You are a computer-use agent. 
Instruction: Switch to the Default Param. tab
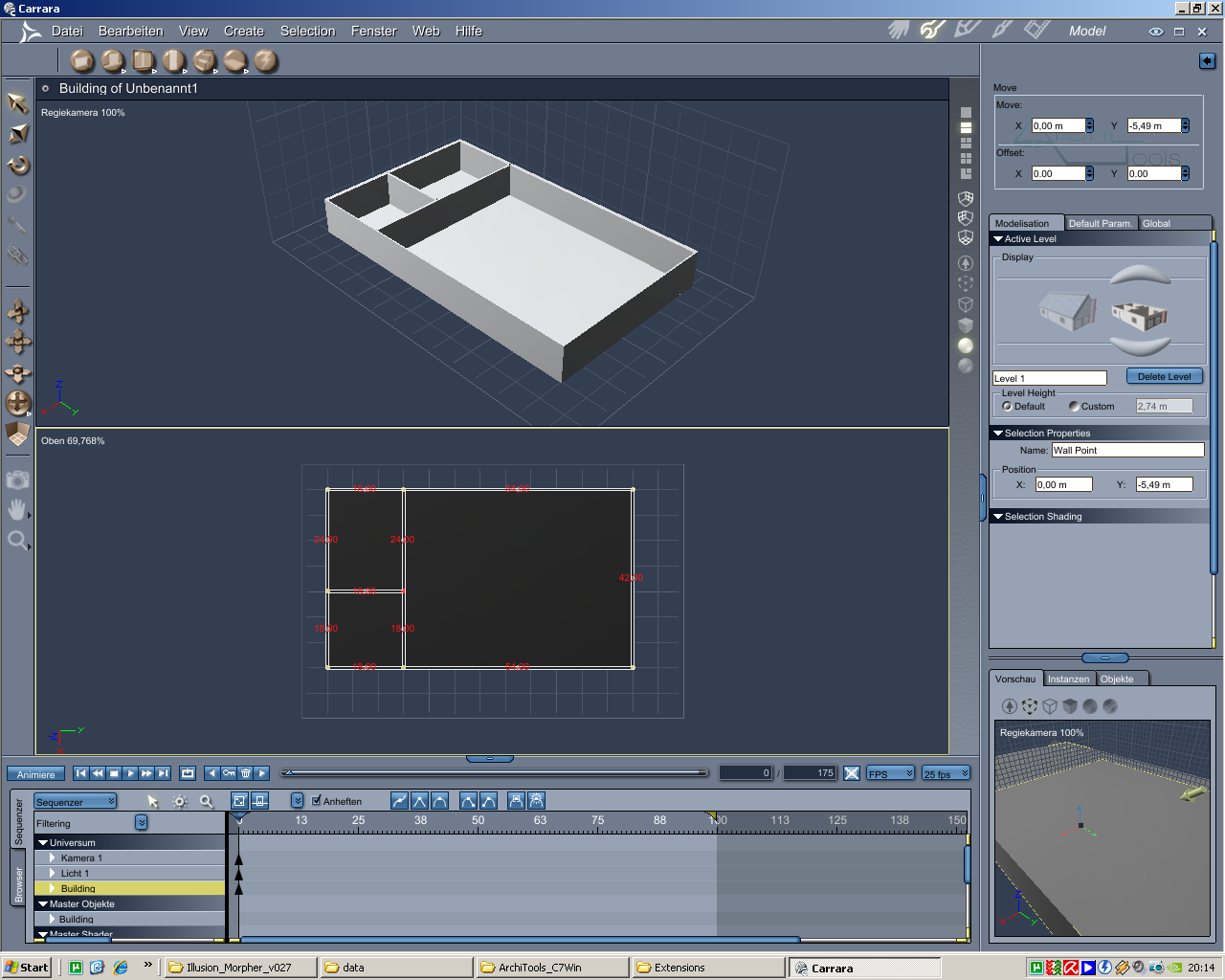1100,223
